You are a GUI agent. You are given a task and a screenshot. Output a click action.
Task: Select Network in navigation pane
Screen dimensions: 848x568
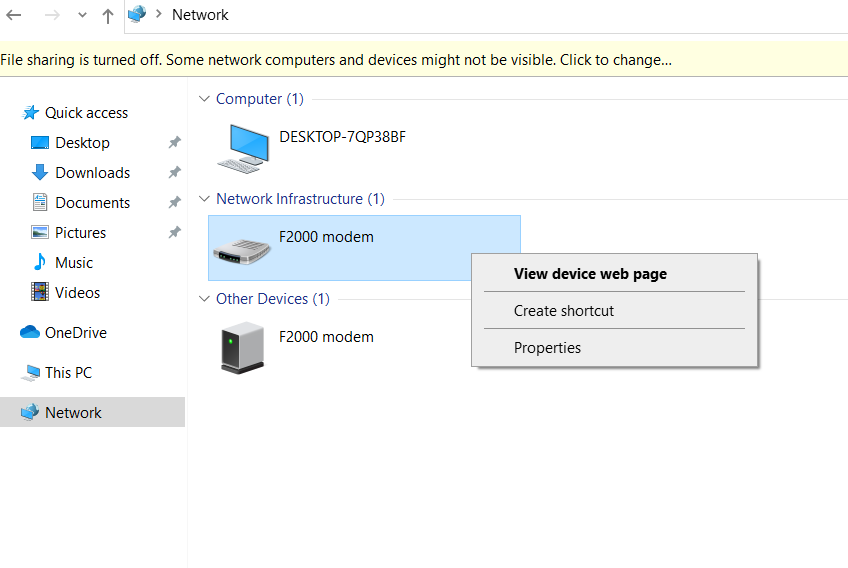click(73, 413)
